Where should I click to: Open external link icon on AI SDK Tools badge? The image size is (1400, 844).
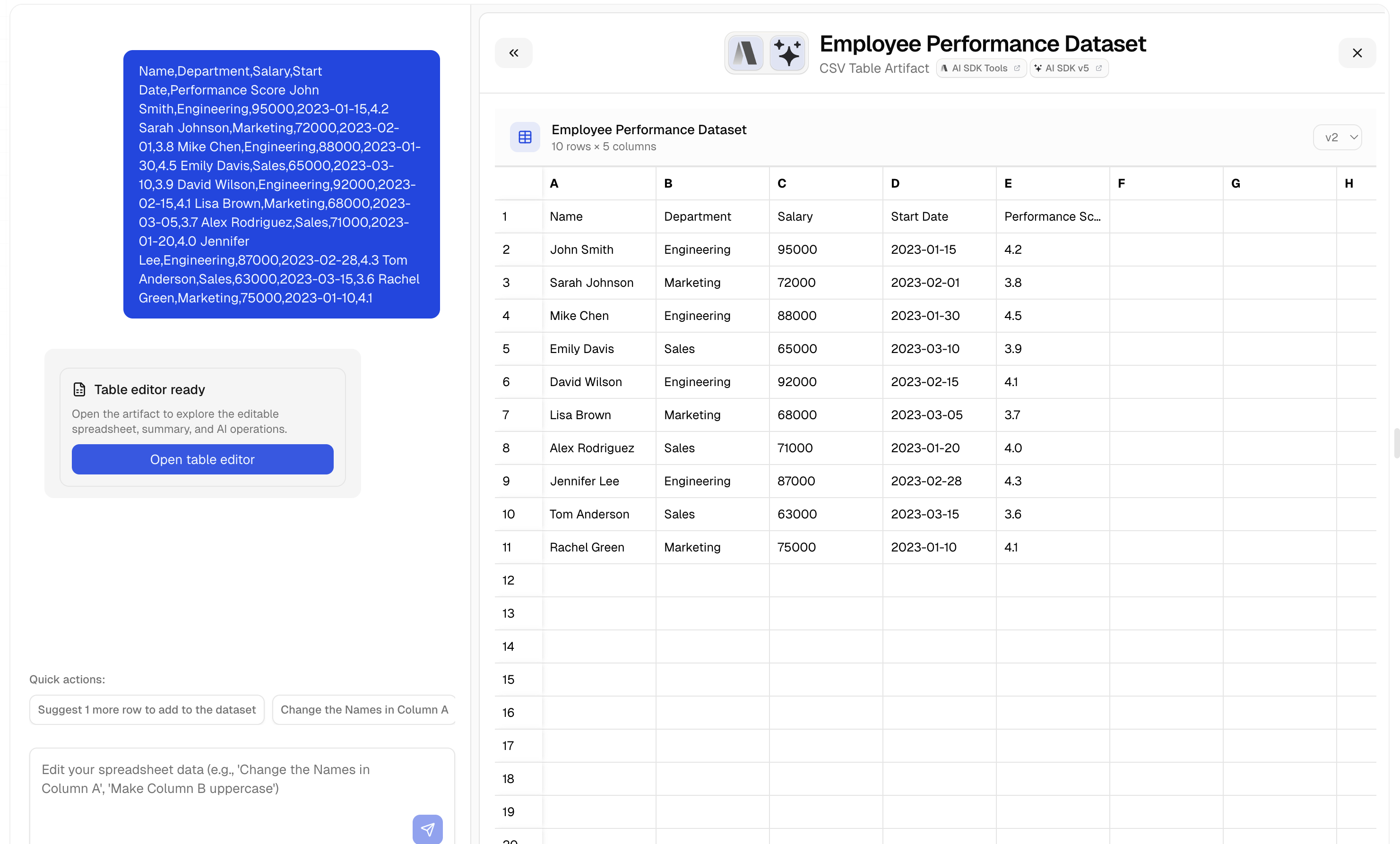(x=1017, y=68)
